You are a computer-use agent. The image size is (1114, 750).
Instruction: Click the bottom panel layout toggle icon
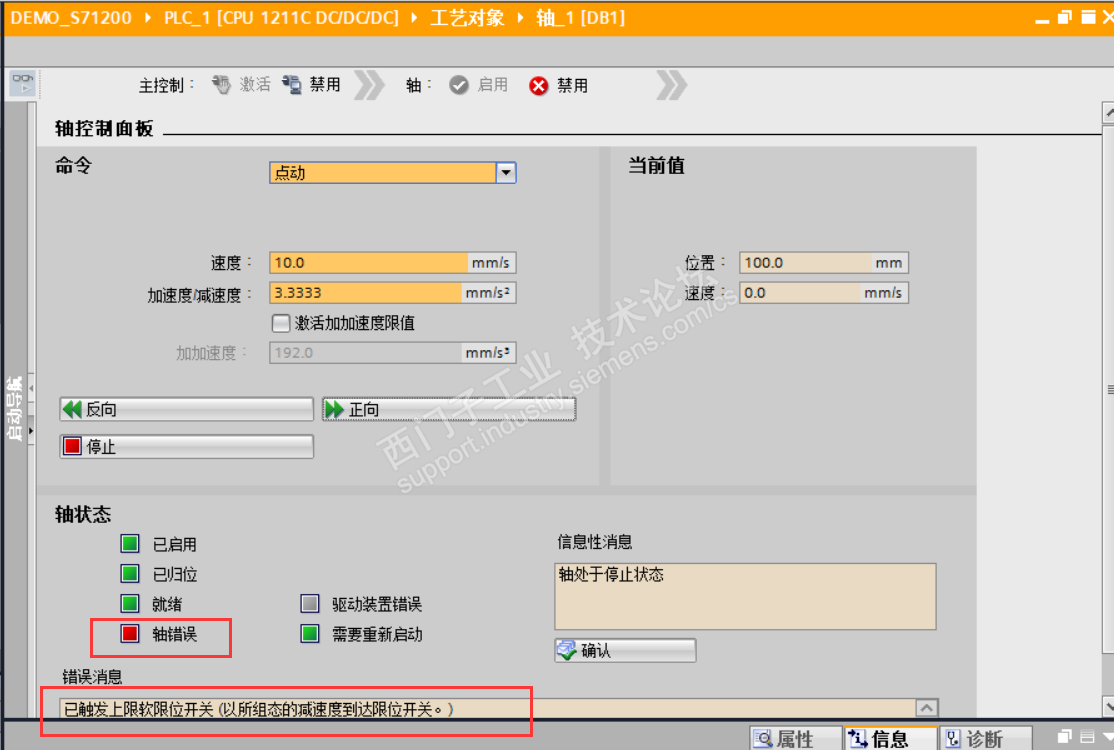click(x=1087, y=736)
